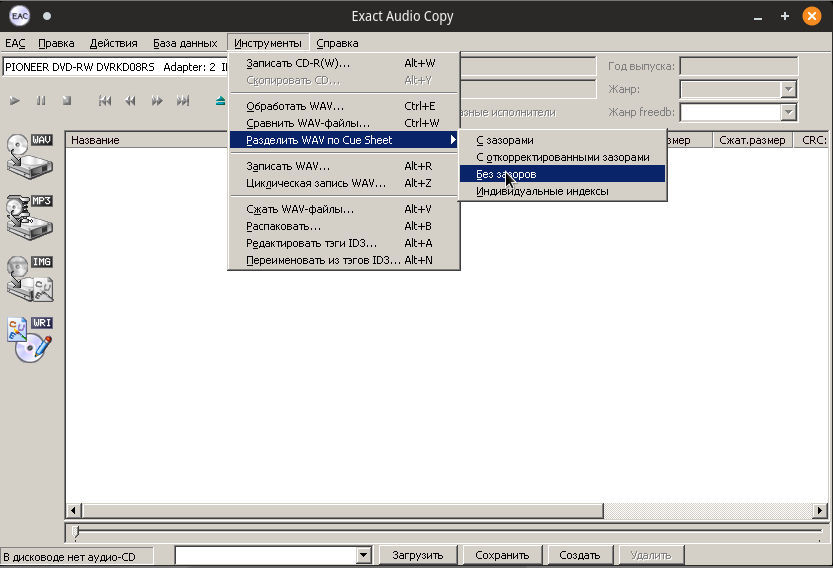Open the EAC menu
The height and width of the screenshot is (568, 833).
tap(15, 43)
